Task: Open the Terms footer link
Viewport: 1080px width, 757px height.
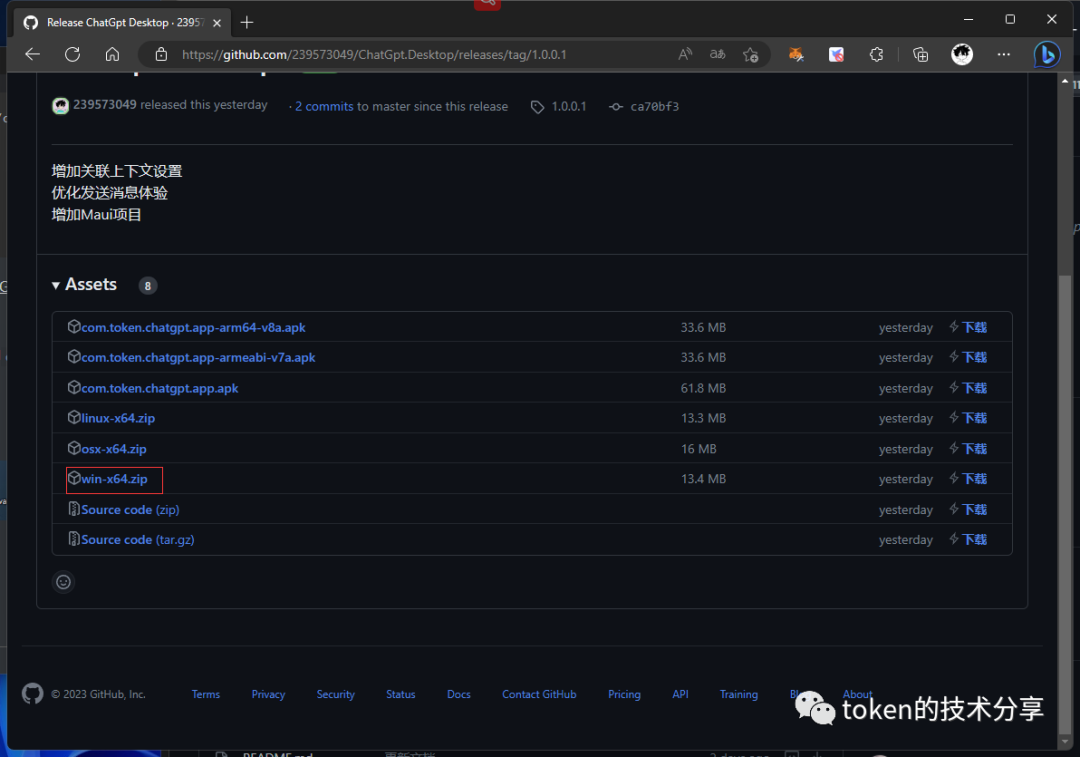Action: tap(206, 694)
